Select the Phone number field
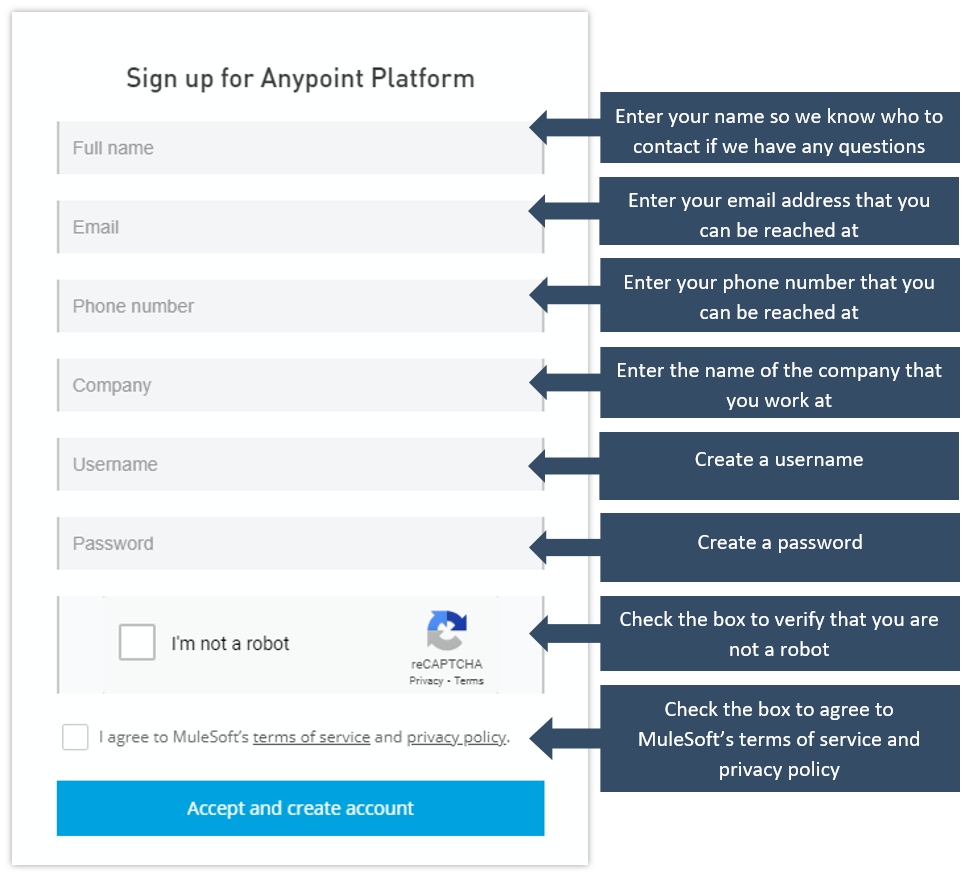 click(300, 306)
